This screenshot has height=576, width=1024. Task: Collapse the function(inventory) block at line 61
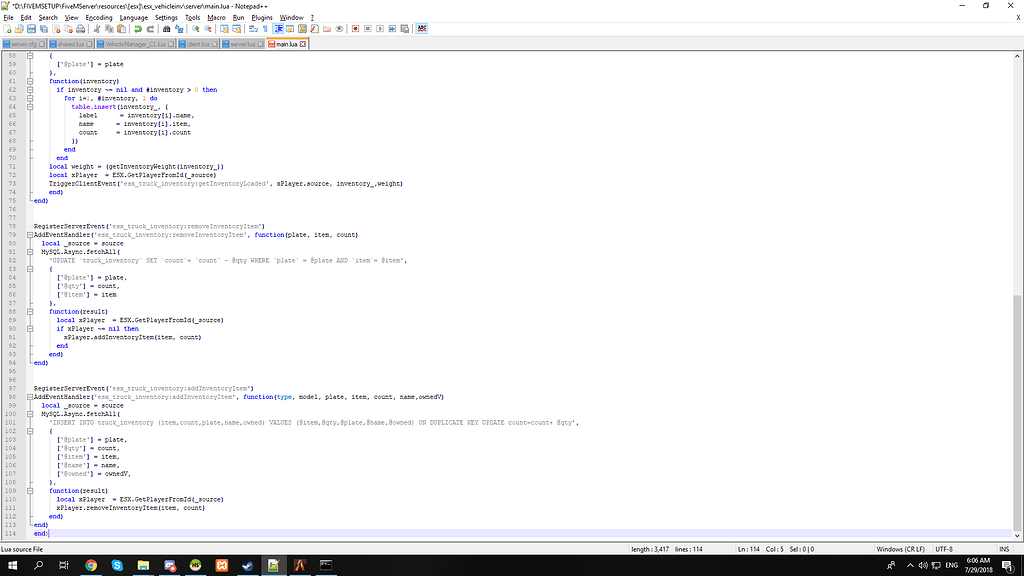pyautogui.click(x=30, y=81)
